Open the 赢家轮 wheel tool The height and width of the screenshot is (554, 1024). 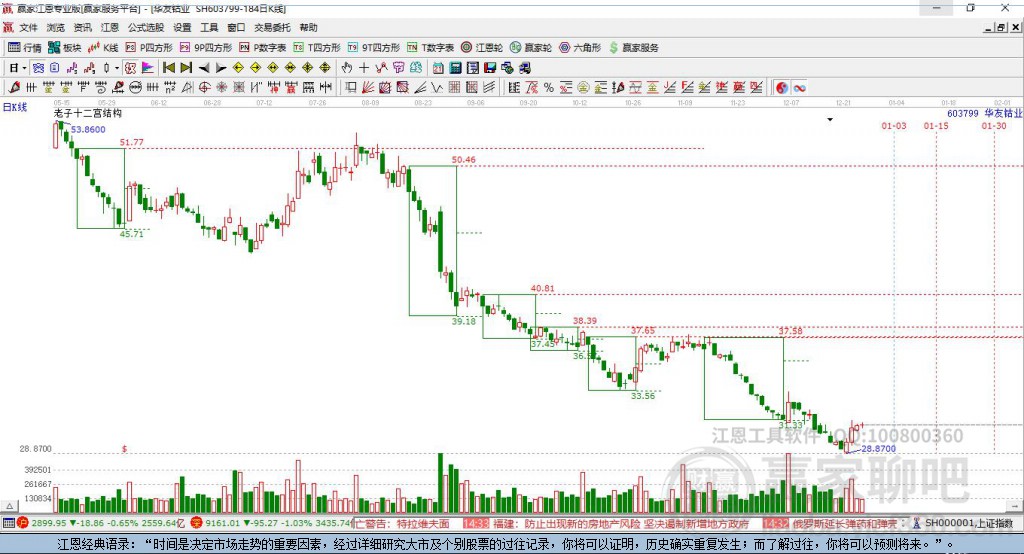(x=531, y=48)
